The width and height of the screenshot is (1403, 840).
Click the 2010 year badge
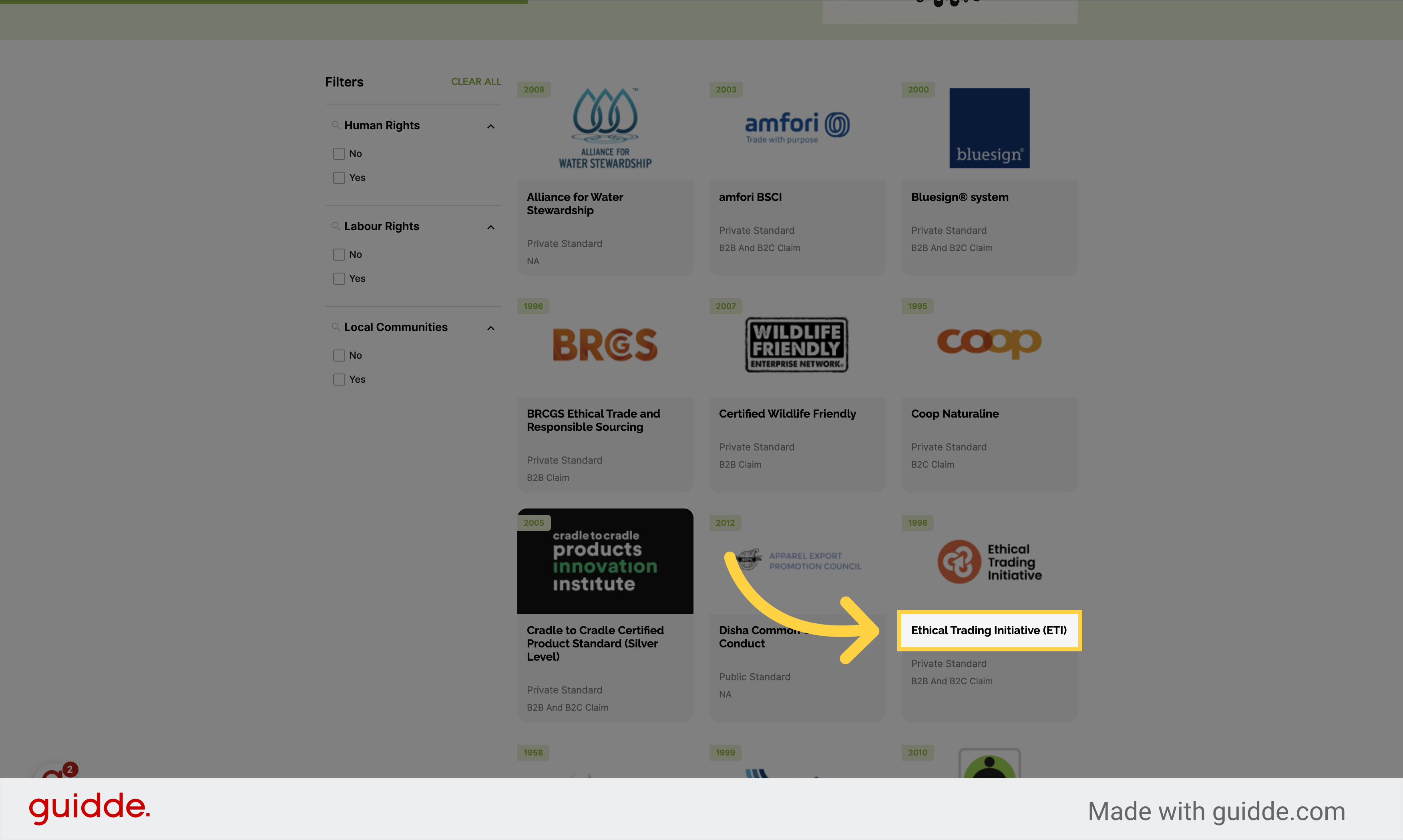point(917,752)
